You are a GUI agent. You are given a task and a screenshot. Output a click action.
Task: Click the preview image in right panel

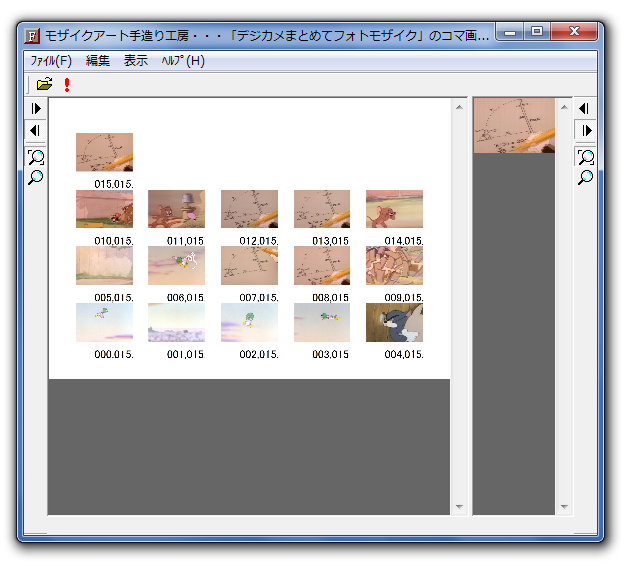514,126
